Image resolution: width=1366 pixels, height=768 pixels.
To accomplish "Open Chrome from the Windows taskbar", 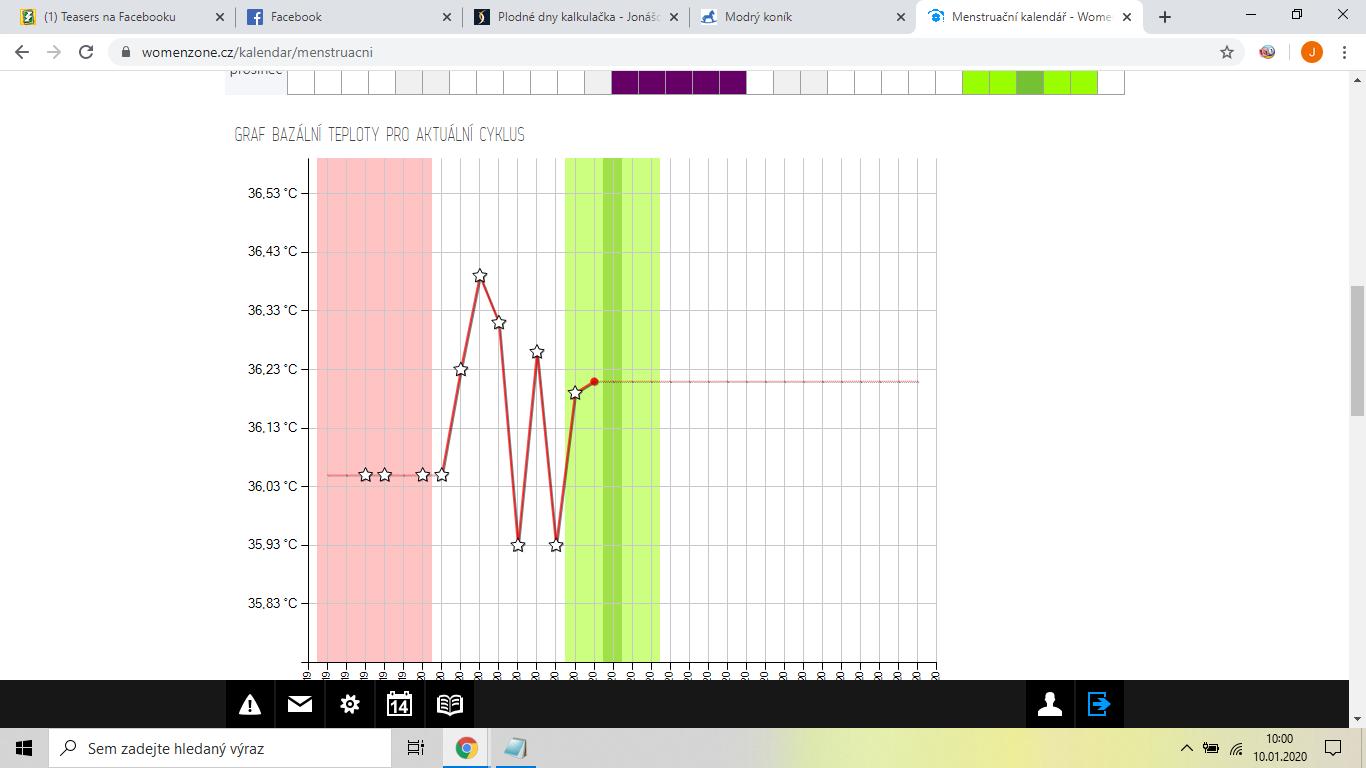I will (x=466, y=748).
